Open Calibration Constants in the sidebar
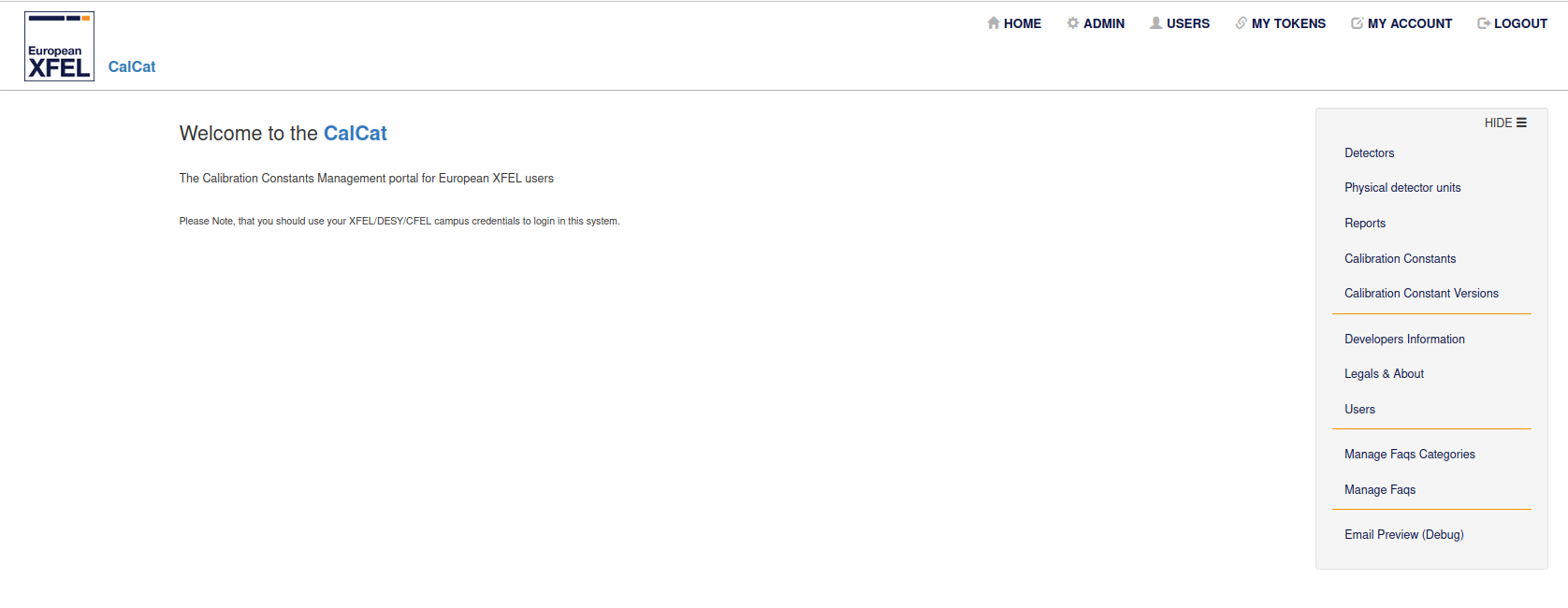This screenshot has height=608, width=1568. coord(1400,258)
